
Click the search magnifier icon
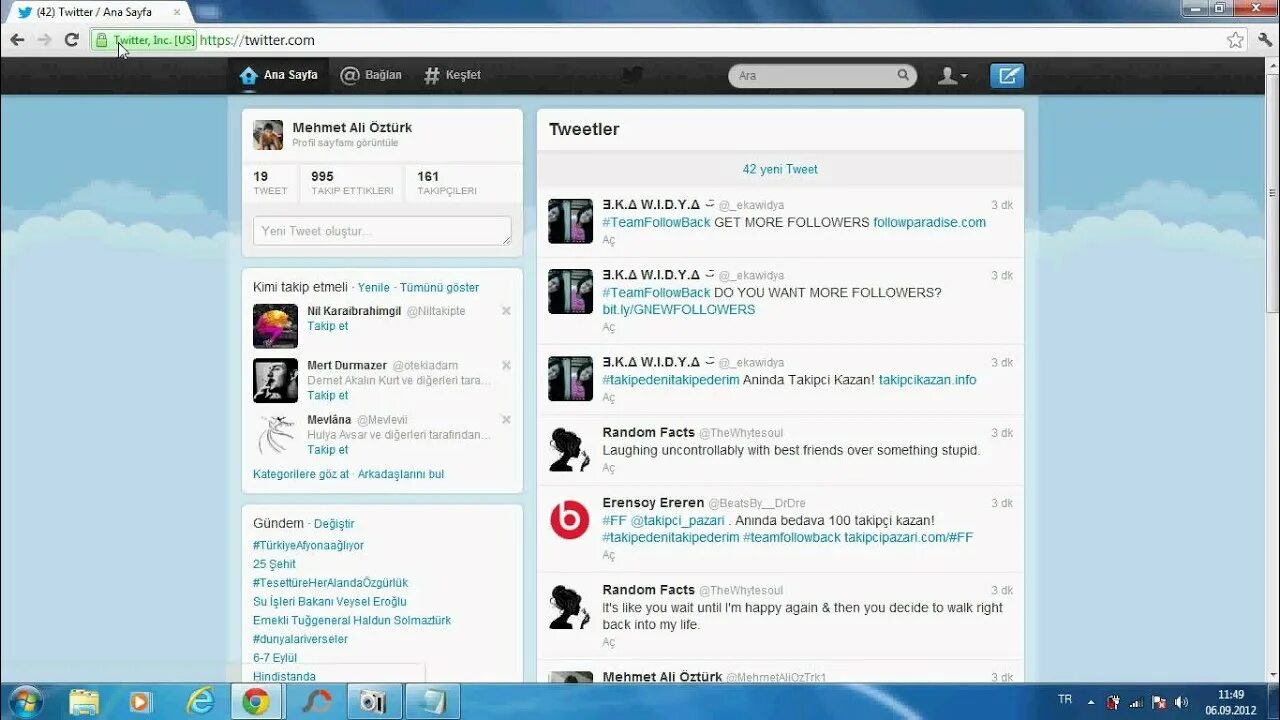click(x=903, y=75)
